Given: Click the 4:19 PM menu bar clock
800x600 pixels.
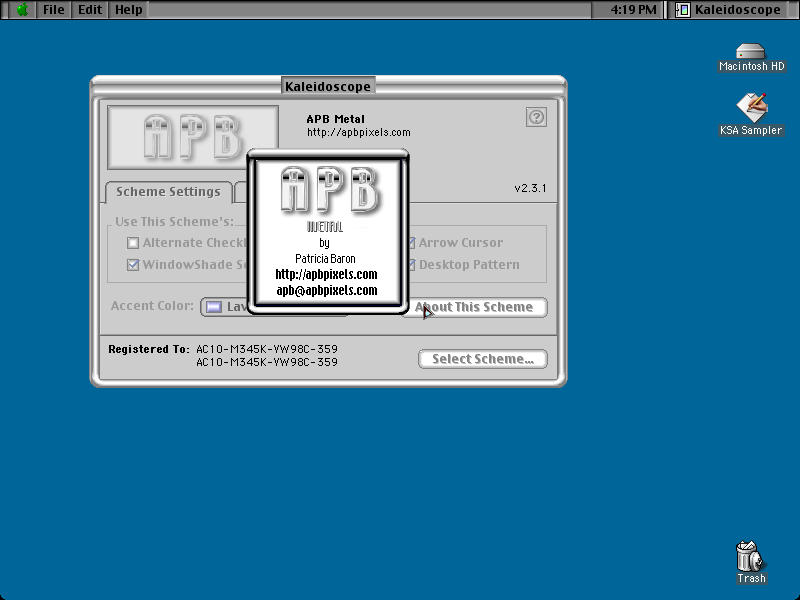Looking at the screenshot, I should [x=633, y=10].
